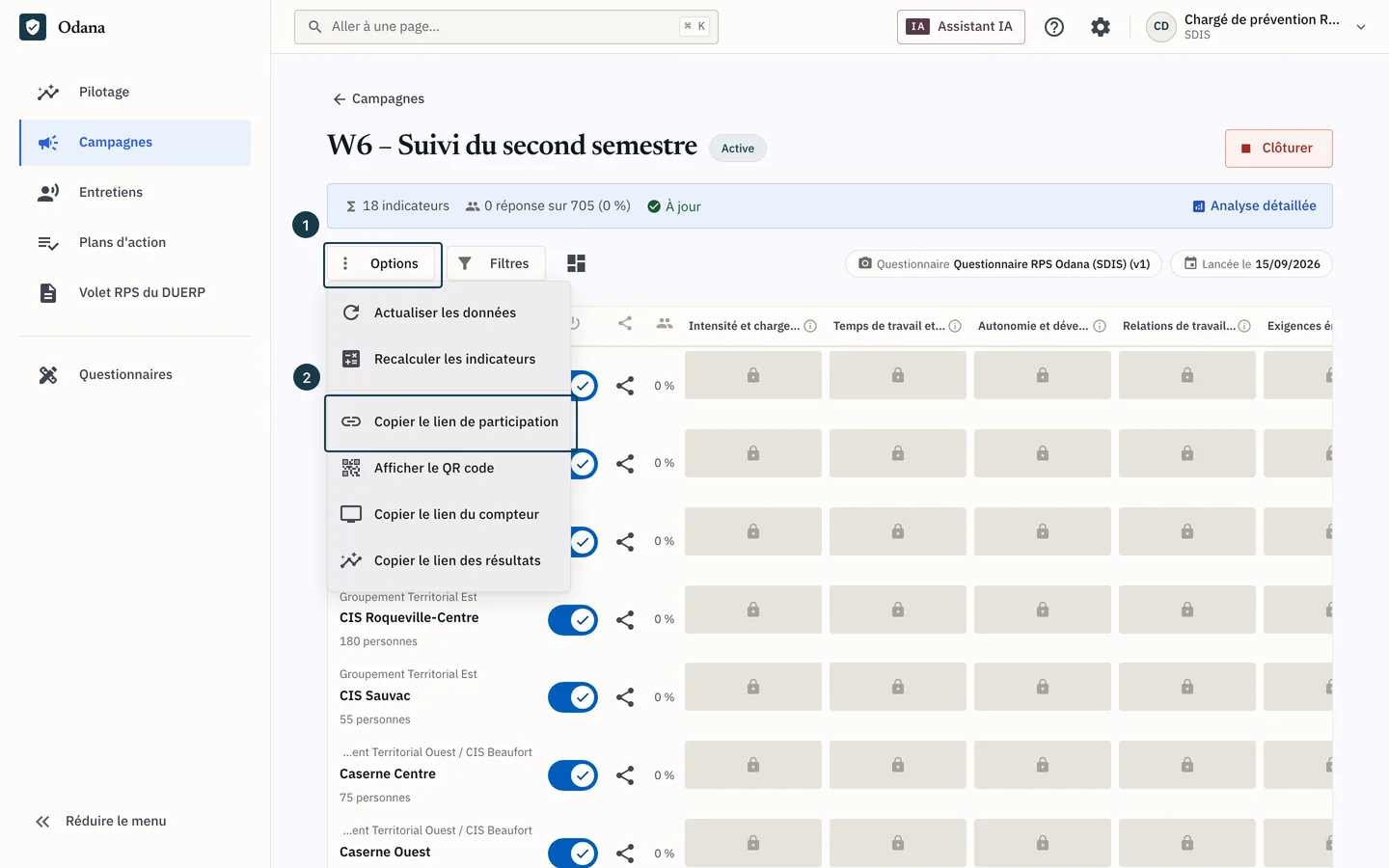
Task: Click the share icon in the column header
Action: 625,324
